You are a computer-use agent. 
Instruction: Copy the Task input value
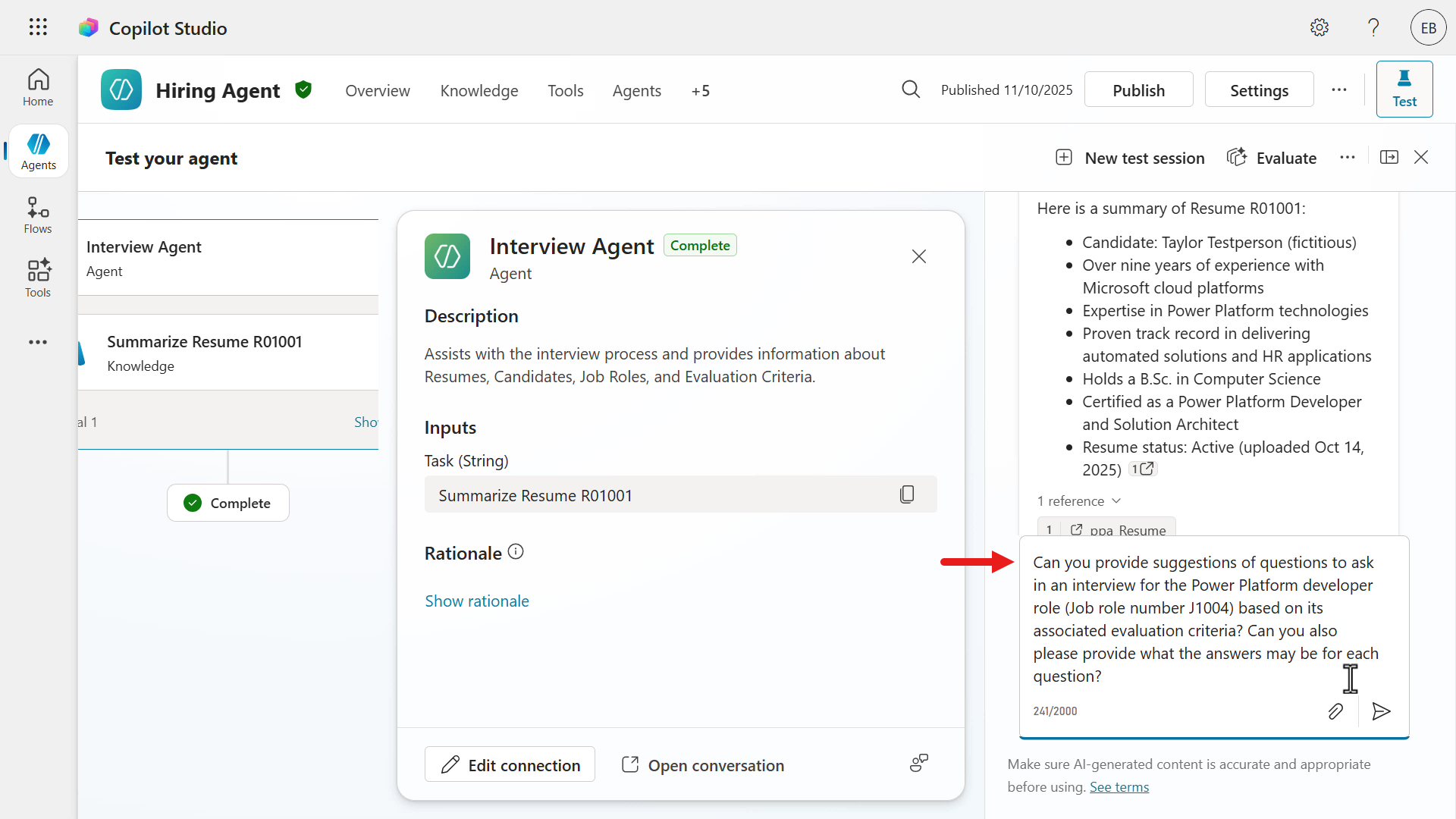(907, 494)
